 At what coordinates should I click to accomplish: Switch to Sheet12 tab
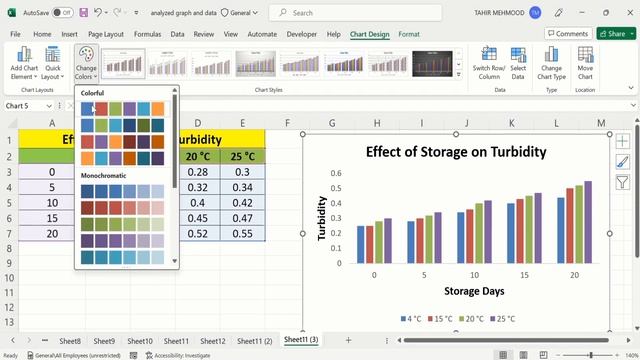point(213,341)
